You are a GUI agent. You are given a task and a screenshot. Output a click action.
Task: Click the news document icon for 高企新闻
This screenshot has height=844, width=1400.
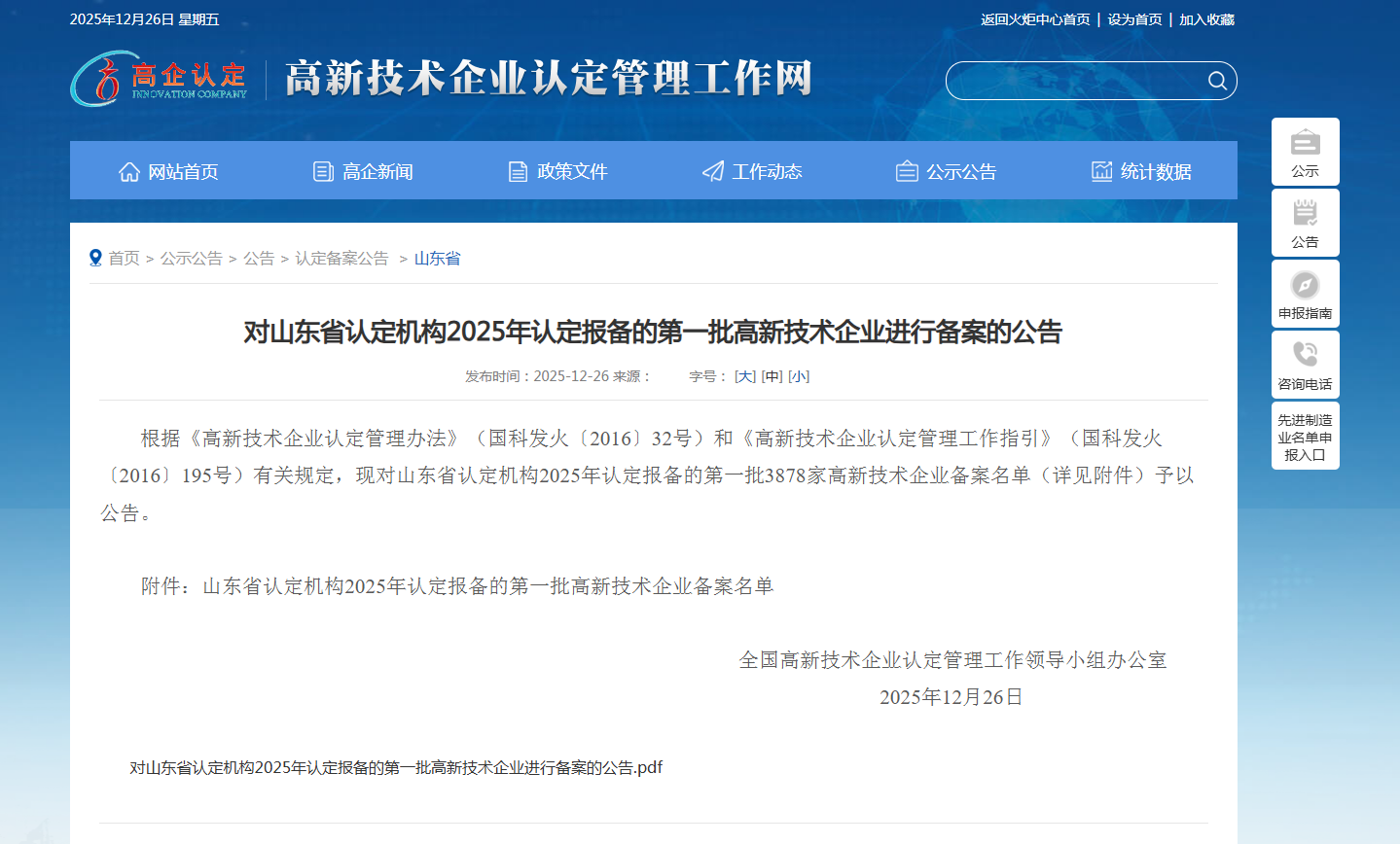pyautogui.click(x=323, y=170)
